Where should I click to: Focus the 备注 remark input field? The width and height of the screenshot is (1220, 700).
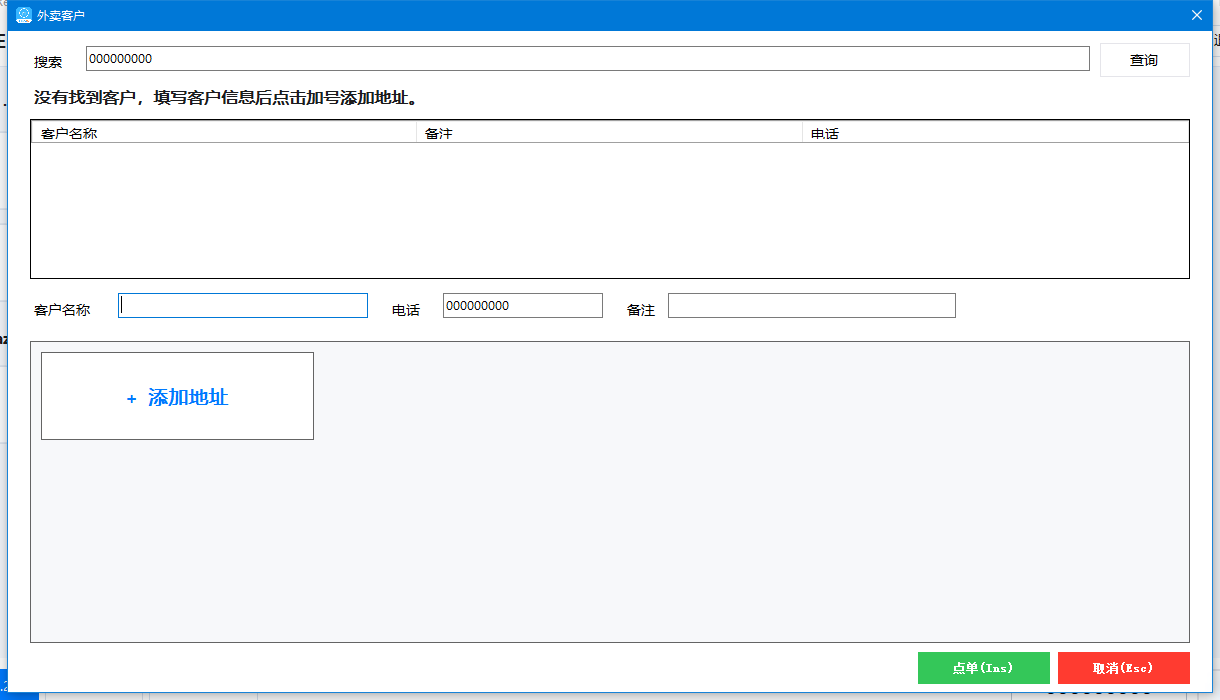coord(812,306)
